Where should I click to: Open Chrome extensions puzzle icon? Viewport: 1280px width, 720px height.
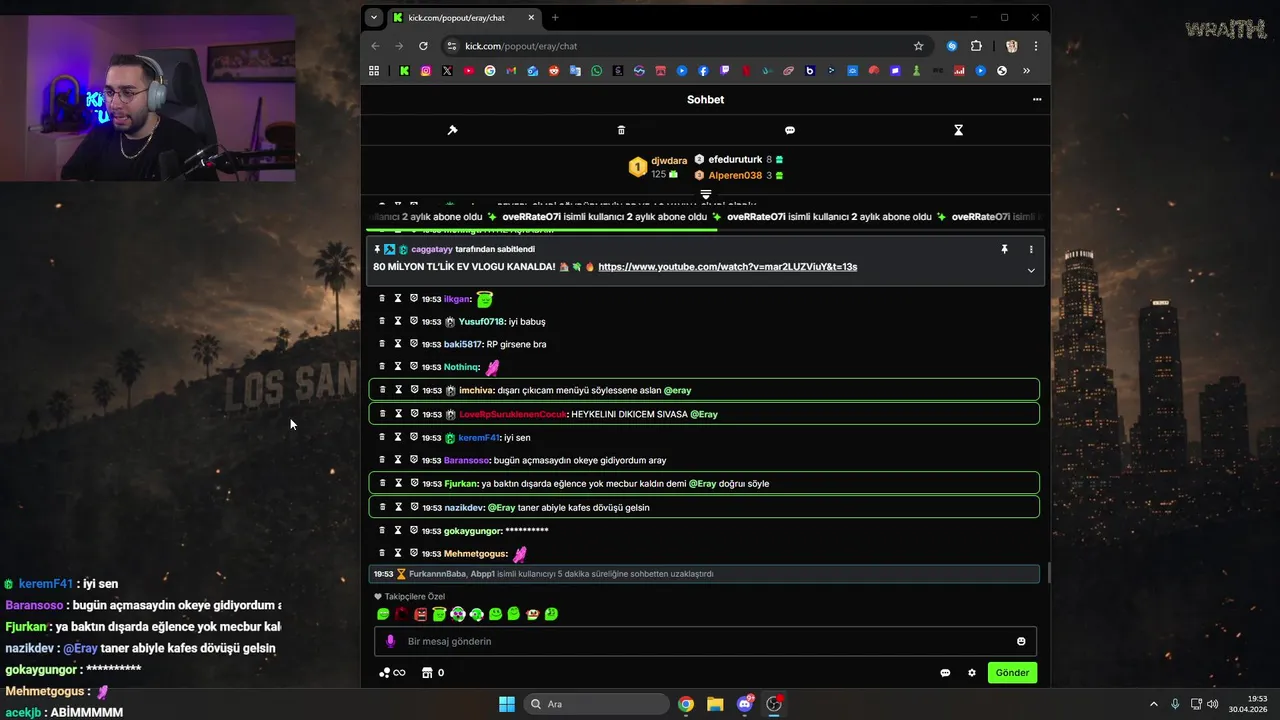point(977,46)
